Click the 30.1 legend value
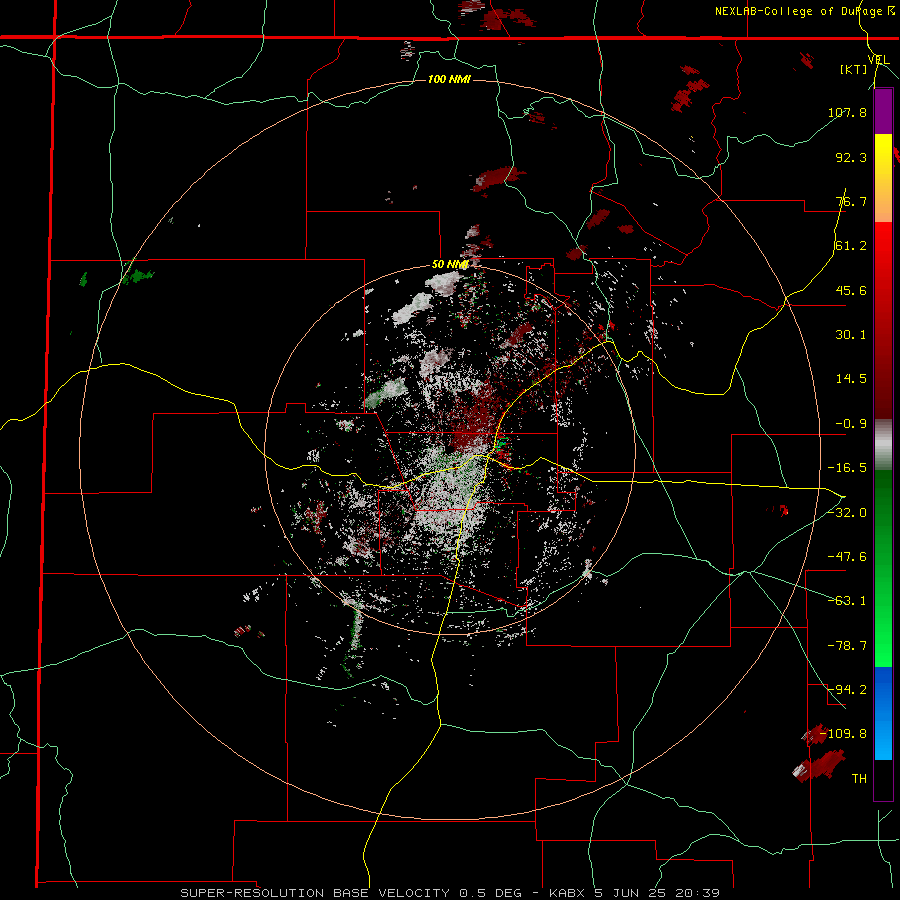This screenshot has height=900, width=900. 851,335
